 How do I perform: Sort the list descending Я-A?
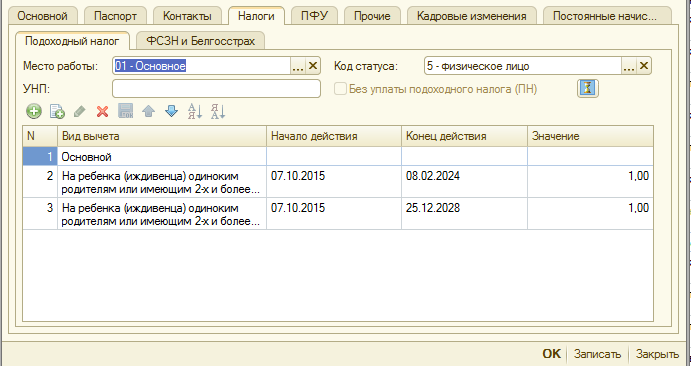coord(218,111)
